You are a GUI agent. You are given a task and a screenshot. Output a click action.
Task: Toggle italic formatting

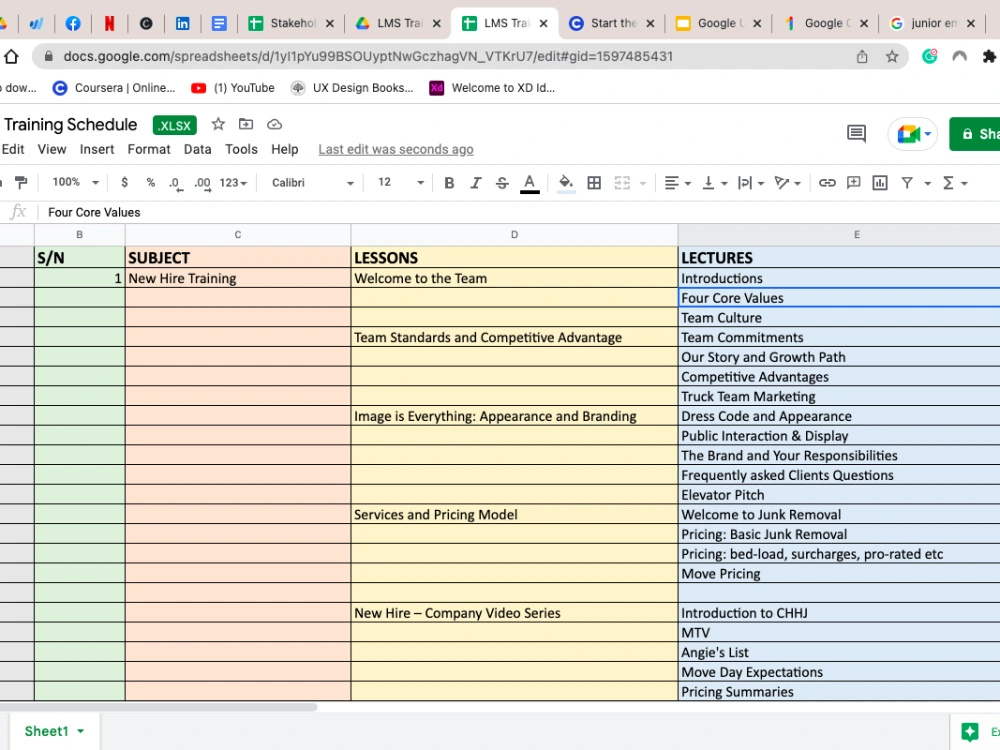point(475,183)
